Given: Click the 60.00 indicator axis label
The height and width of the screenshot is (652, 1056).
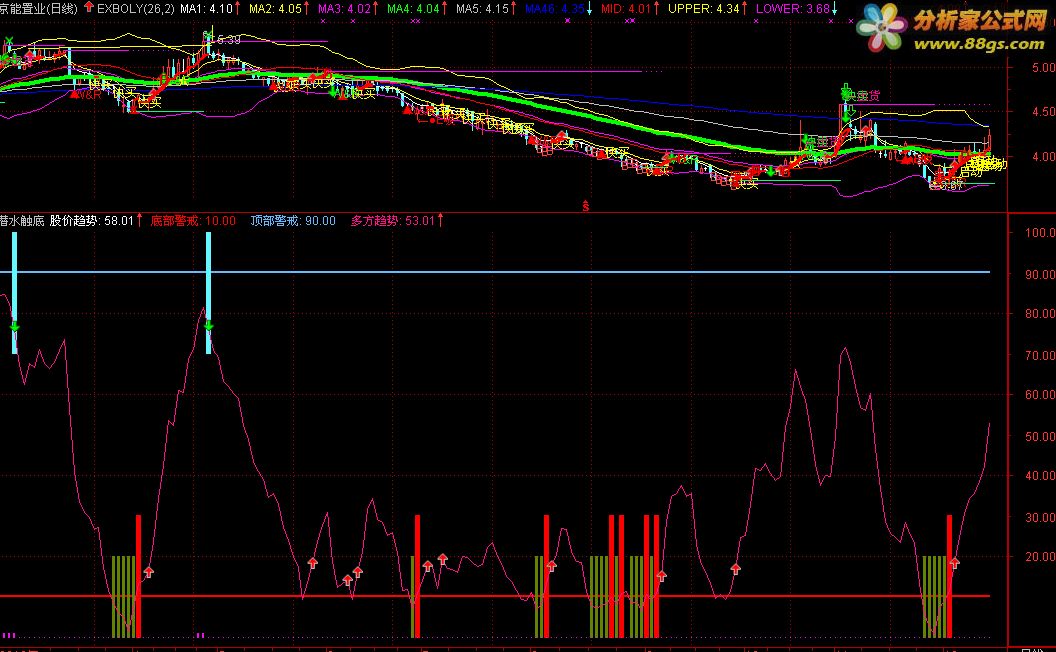Looking at the screenshot, I should pos(1040,395).
